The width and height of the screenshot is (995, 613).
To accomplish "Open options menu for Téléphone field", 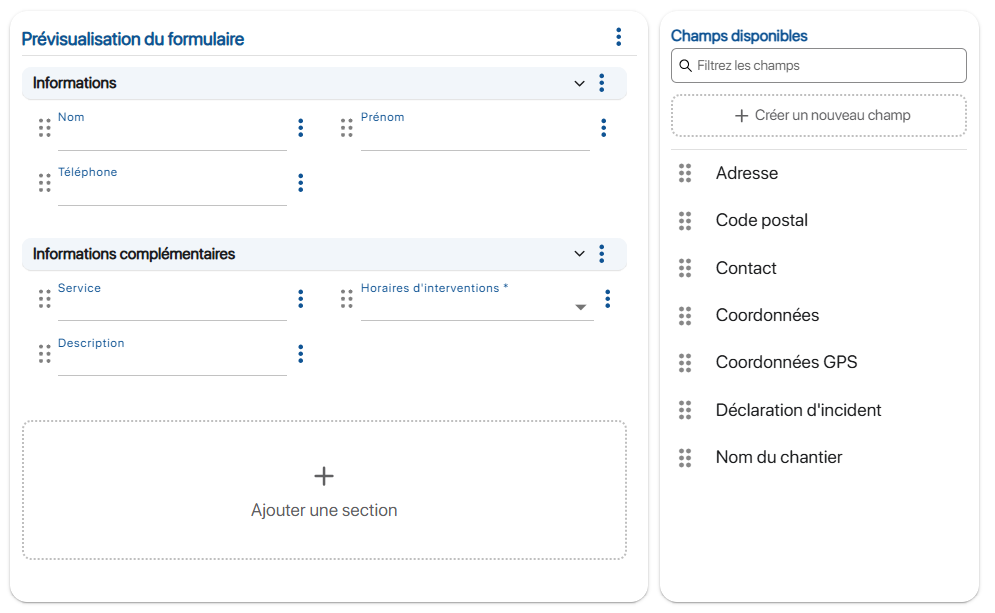I will coord(301,183).
